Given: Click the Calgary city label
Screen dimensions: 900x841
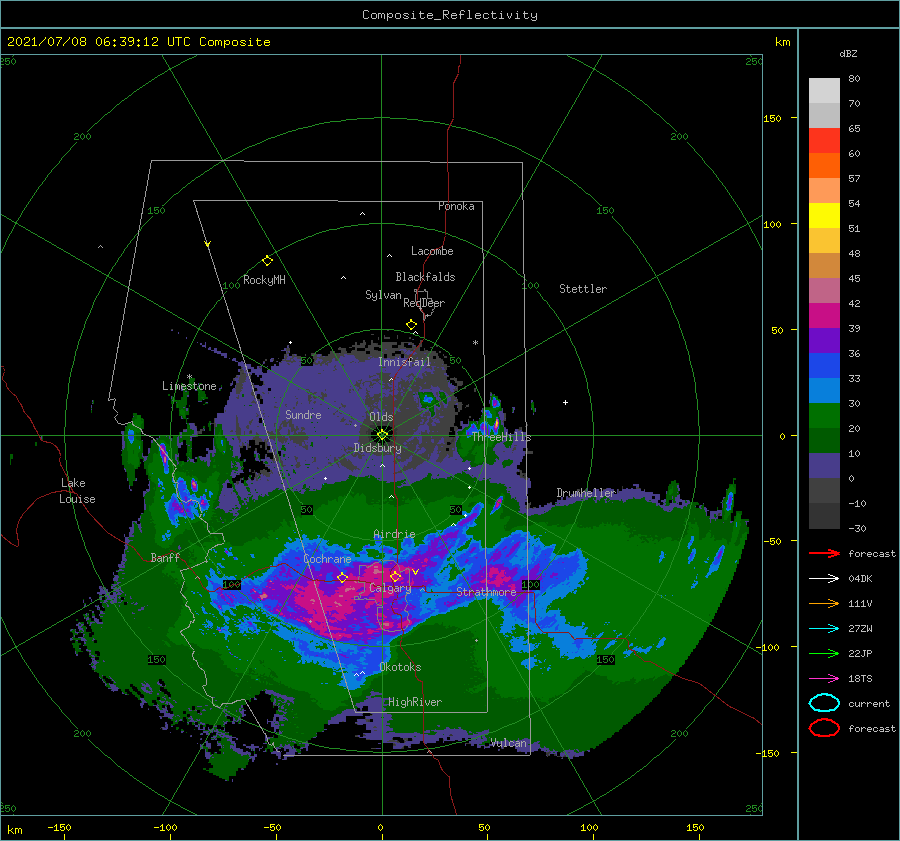Looking at the screenshot, I should coord(390,588).
